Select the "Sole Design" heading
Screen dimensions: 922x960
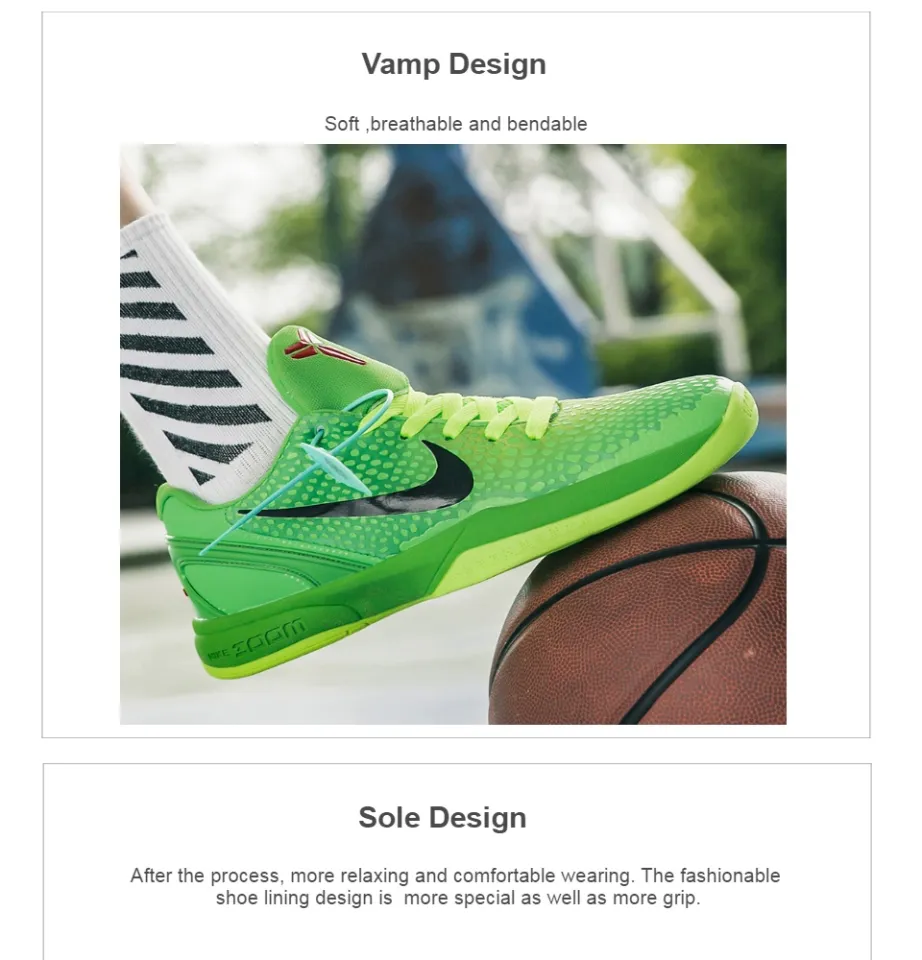(443, 817)
